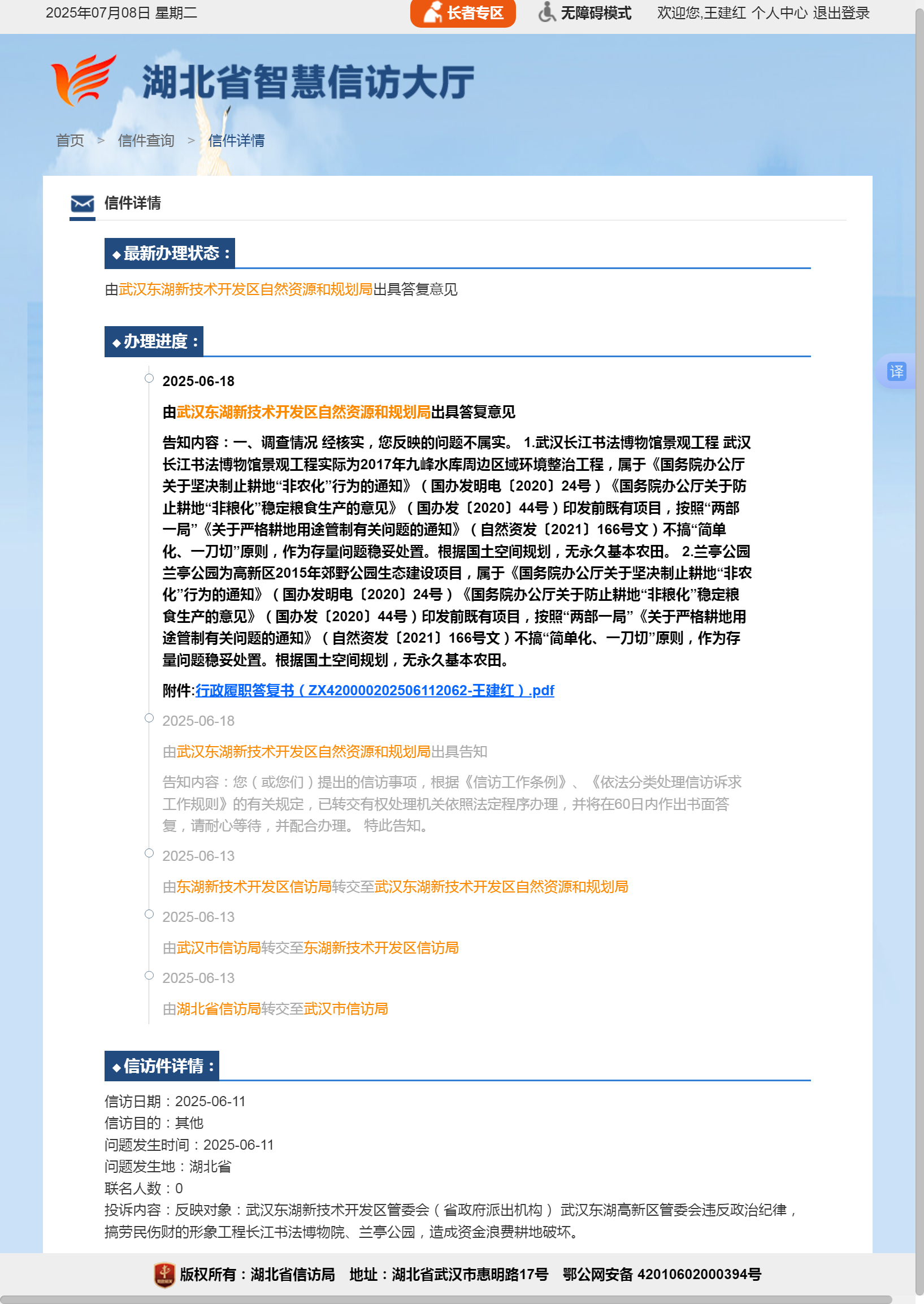Click the envelope icon next to 信件详情
This screenshot has width=924, height=1304.
click(x=81, y=204)
